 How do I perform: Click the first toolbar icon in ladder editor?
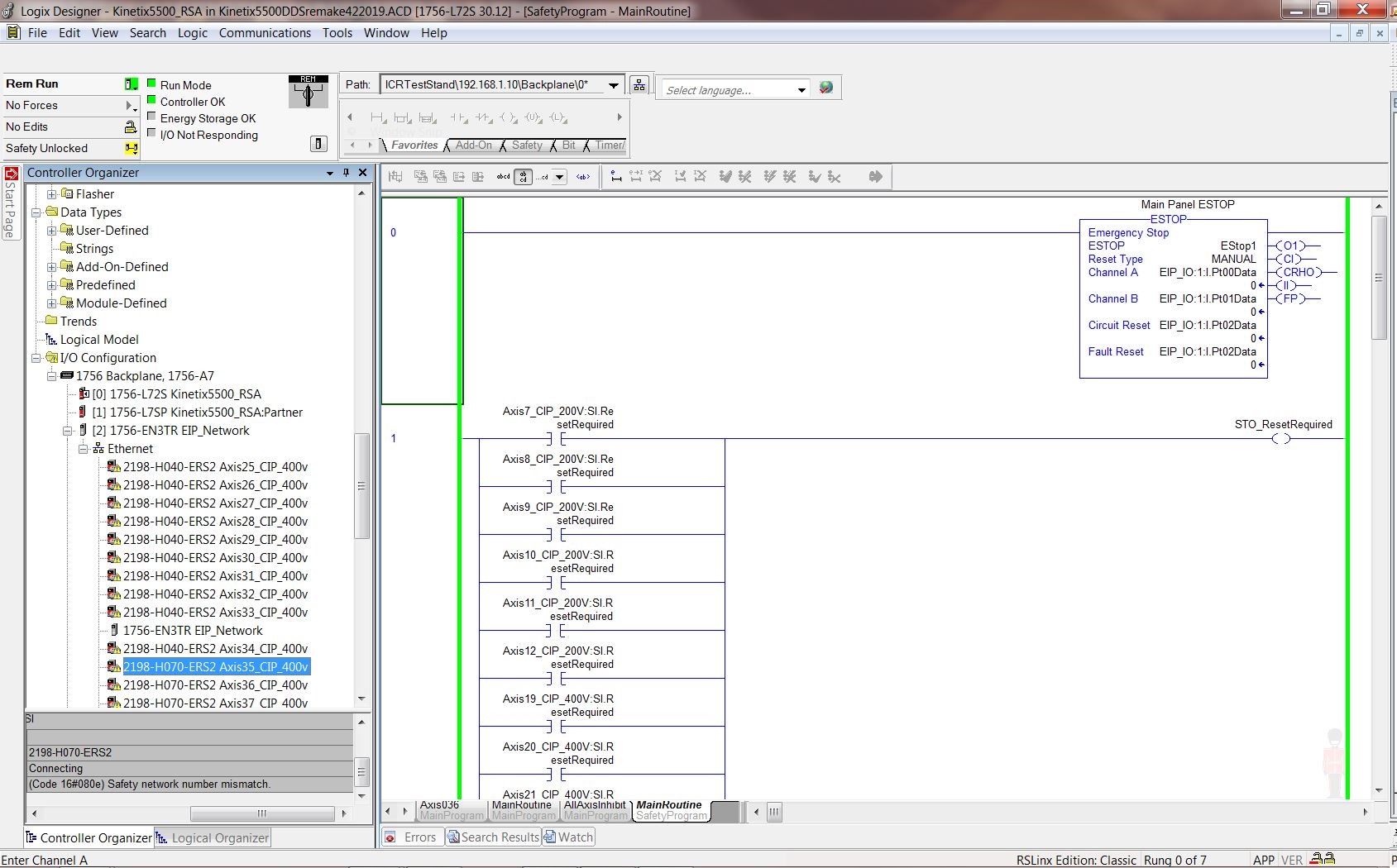tap(395, 176)
